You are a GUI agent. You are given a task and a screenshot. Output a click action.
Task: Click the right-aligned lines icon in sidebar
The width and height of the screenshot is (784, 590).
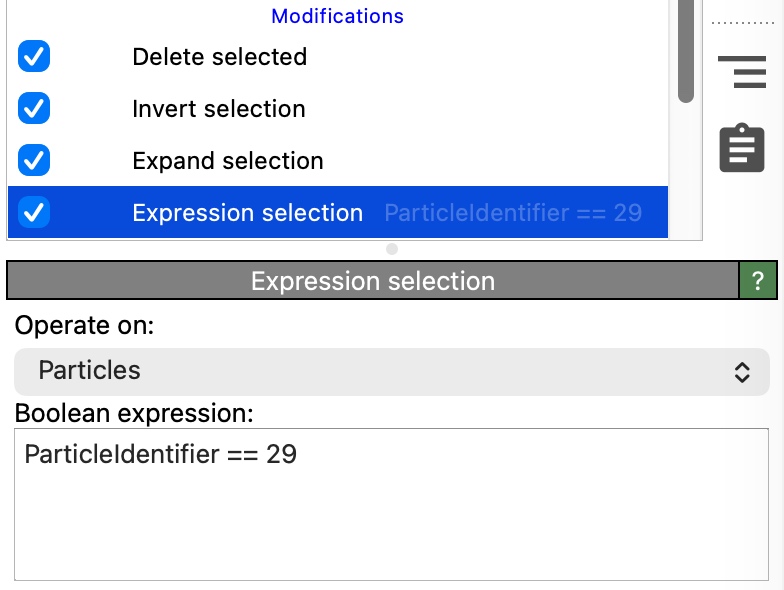pyautogui.click(x=742, y=72)
